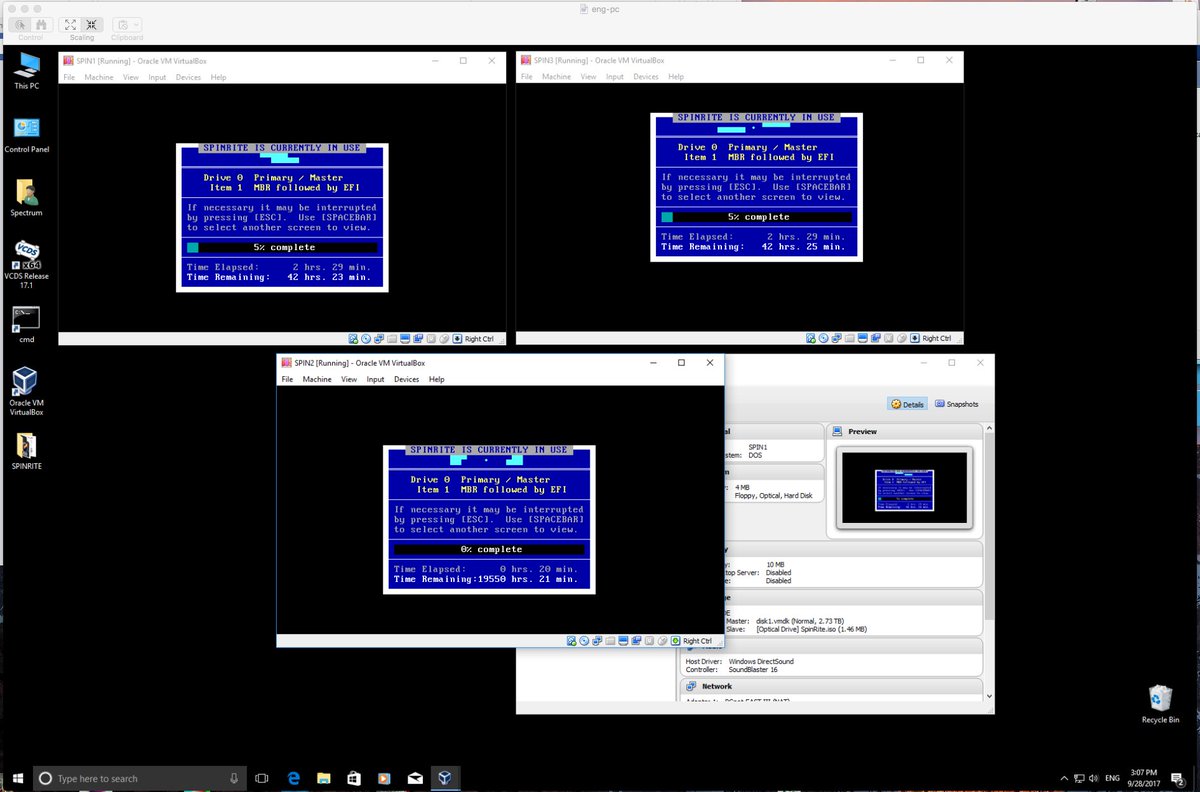Viewport: 1200px width, 792px height.
Task: Select This PC desktop icon
Action: (27, 71)
